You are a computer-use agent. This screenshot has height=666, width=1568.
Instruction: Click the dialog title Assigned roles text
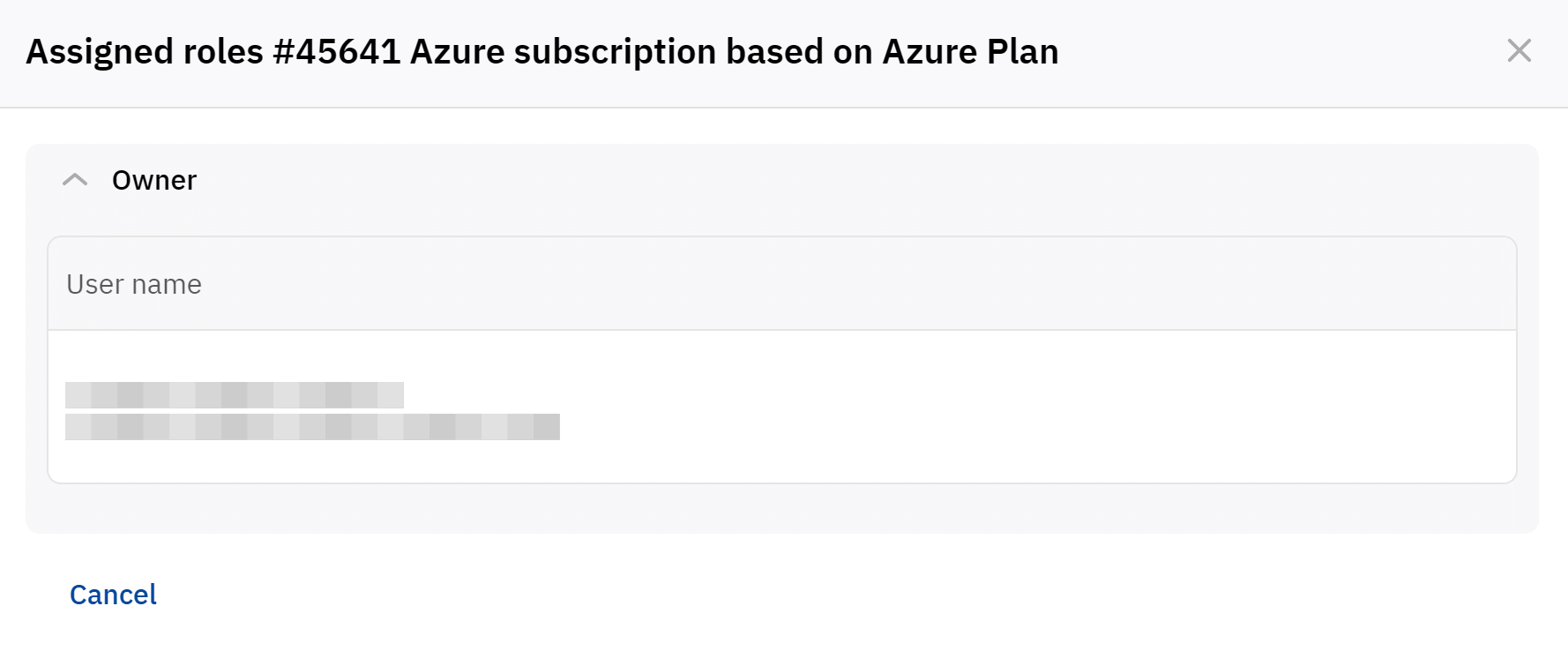coord(145,52)
